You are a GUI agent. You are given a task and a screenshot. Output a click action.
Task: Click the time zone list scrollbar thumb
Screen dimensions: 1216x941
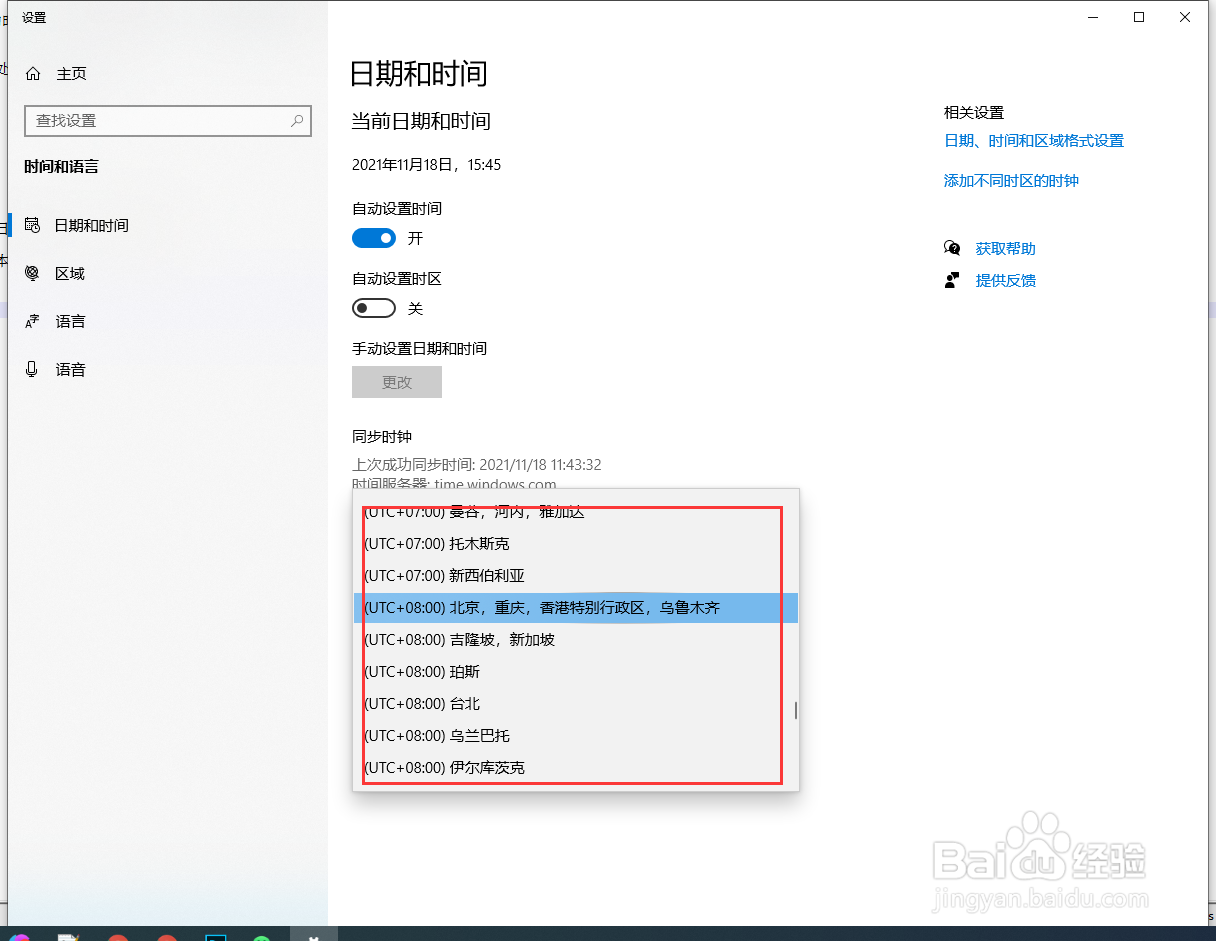point(796,710)
